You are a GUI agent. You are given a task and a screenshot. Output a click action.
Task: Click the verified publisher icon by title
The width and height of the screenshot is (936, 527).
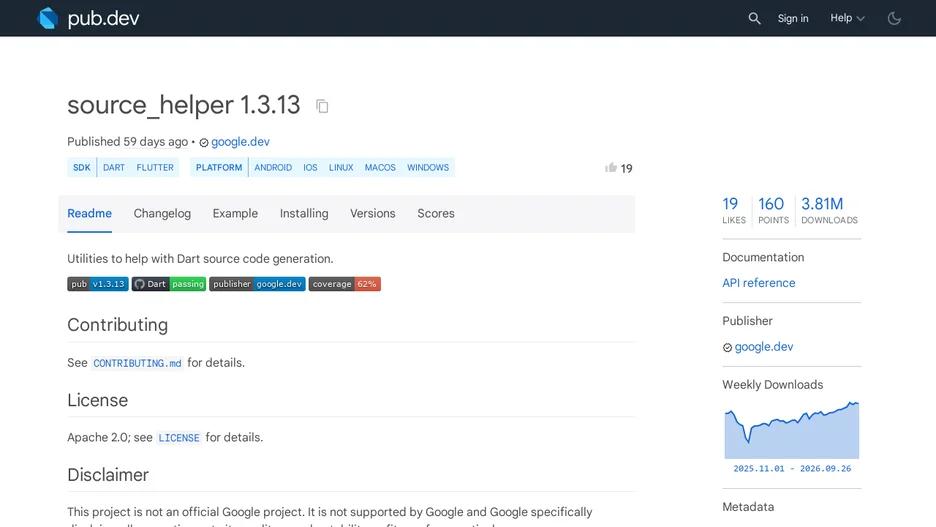tap(204, 143)
